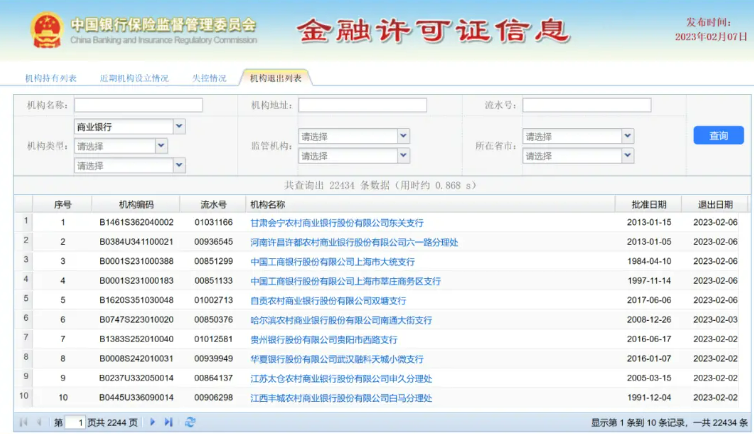Image resolution: width=754 pixels, height=434 pixels.
Task: Focus the 机构名称 input field
Action: pyautogui.click(x=138, y=105)
